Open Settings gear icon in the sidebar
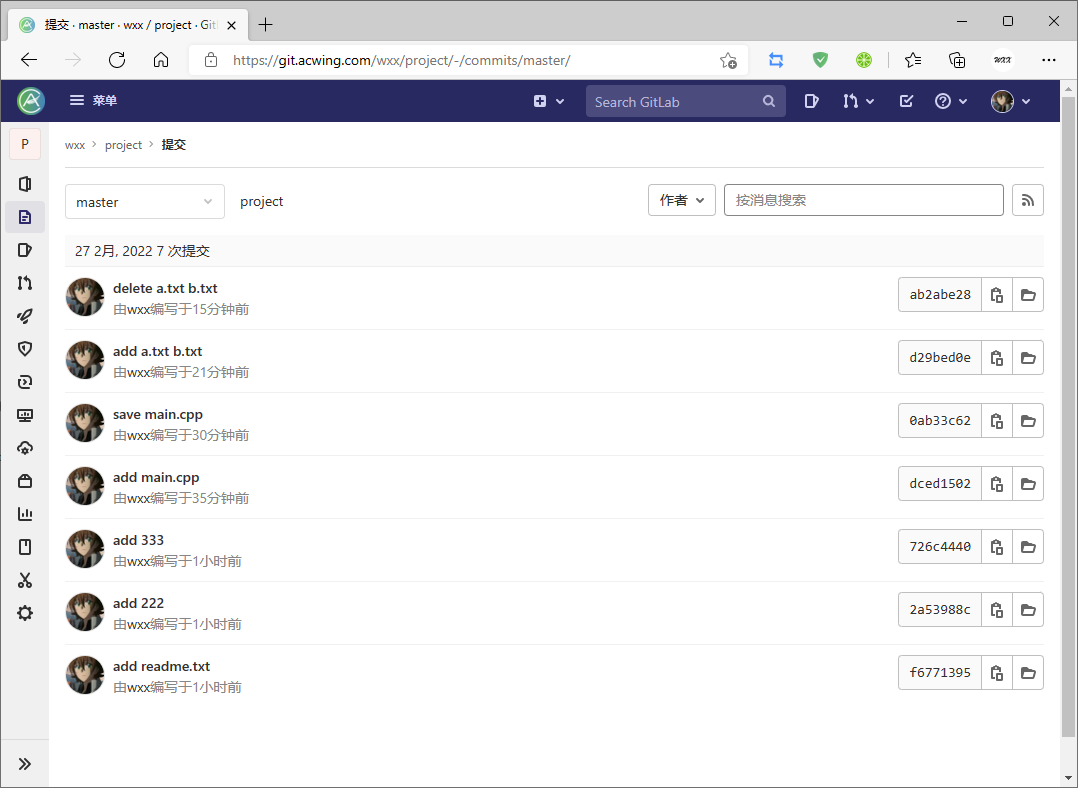1078x788 pixels. 25,613
